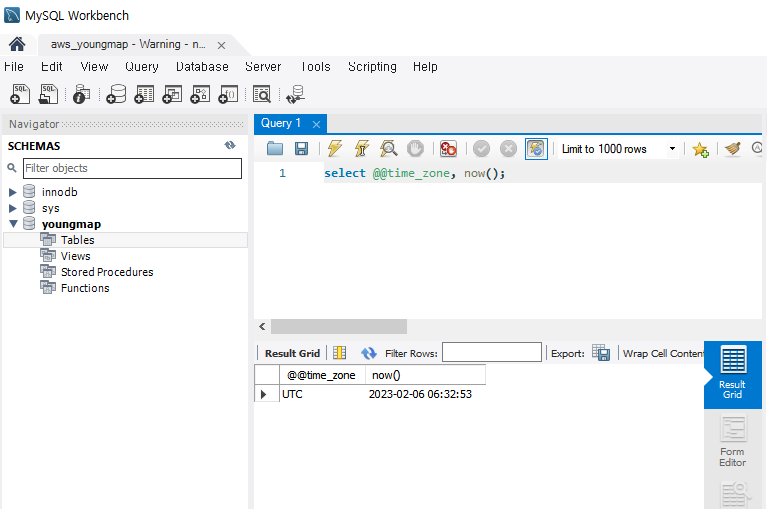767x509 pixels.
Task: Toggle continue-on-error execution icon
Action: (x=448, y=148)
